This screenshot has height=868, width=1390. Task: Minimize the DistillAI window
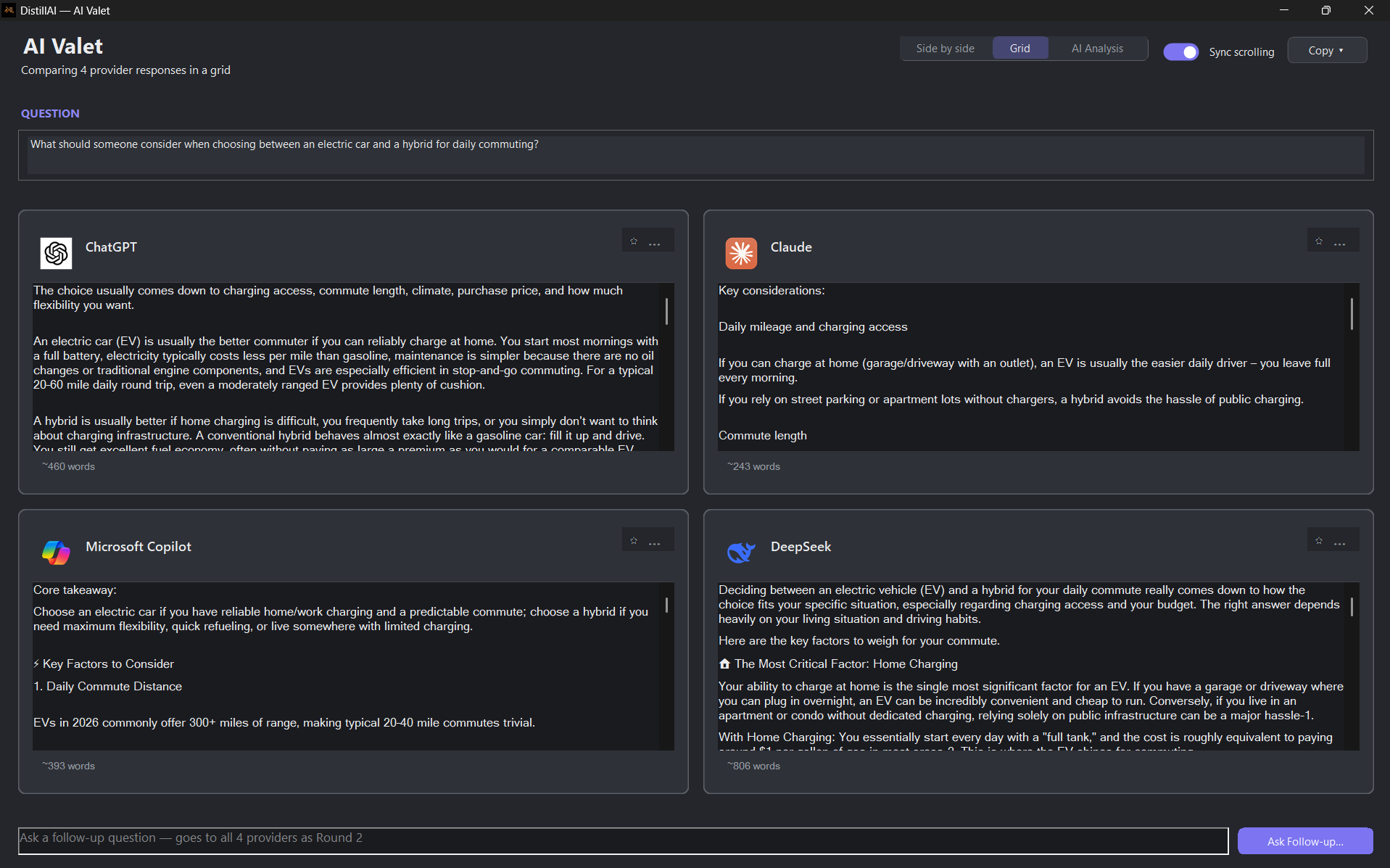pos(1283,10)
